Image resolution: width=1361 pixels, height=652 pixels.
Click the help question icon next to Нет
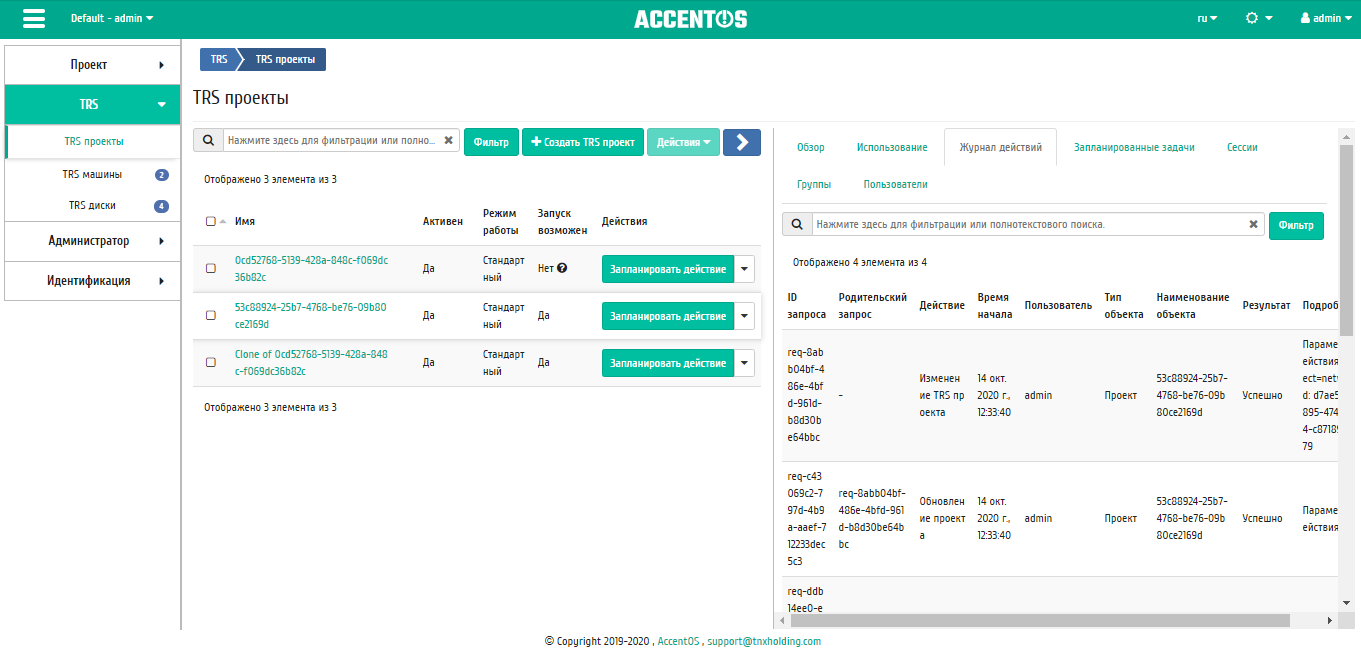point(563,268)
